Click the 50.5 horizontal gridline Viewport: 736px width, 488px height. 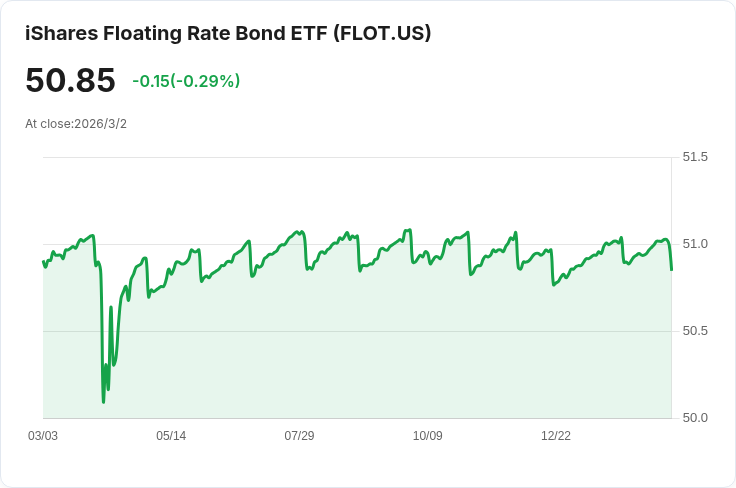click(x=357, y=331)
